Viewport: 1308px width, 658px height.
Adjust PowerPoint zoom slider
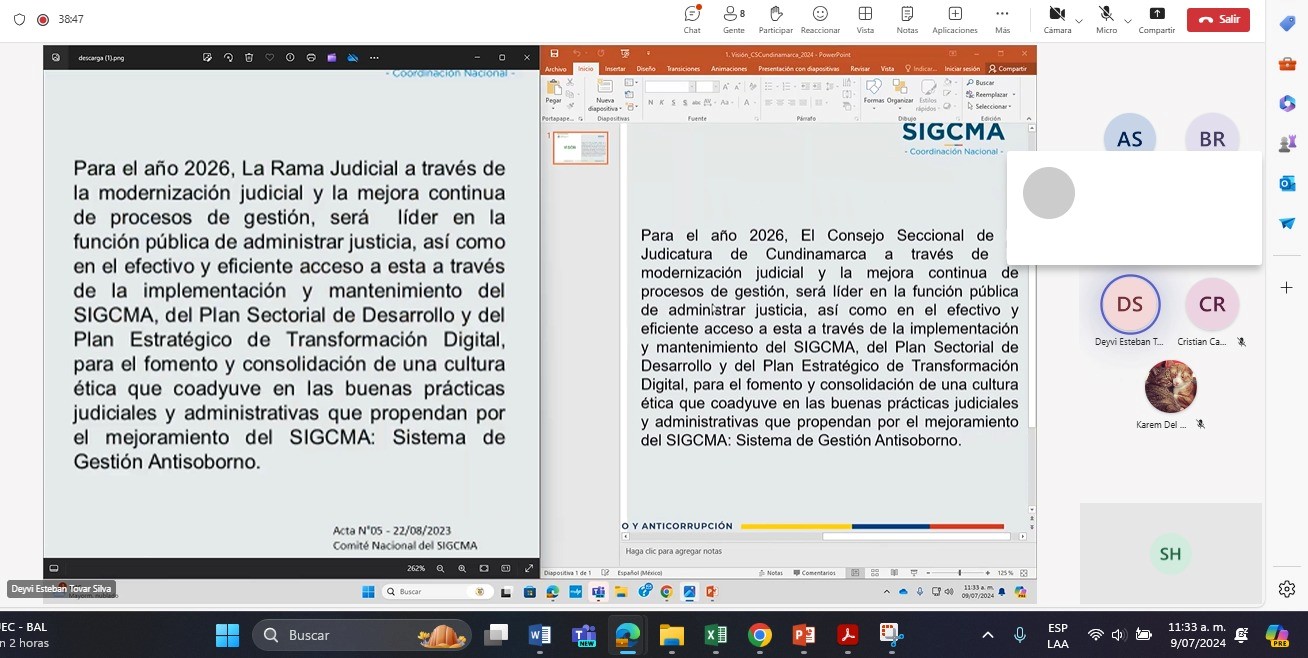[960, 573]
